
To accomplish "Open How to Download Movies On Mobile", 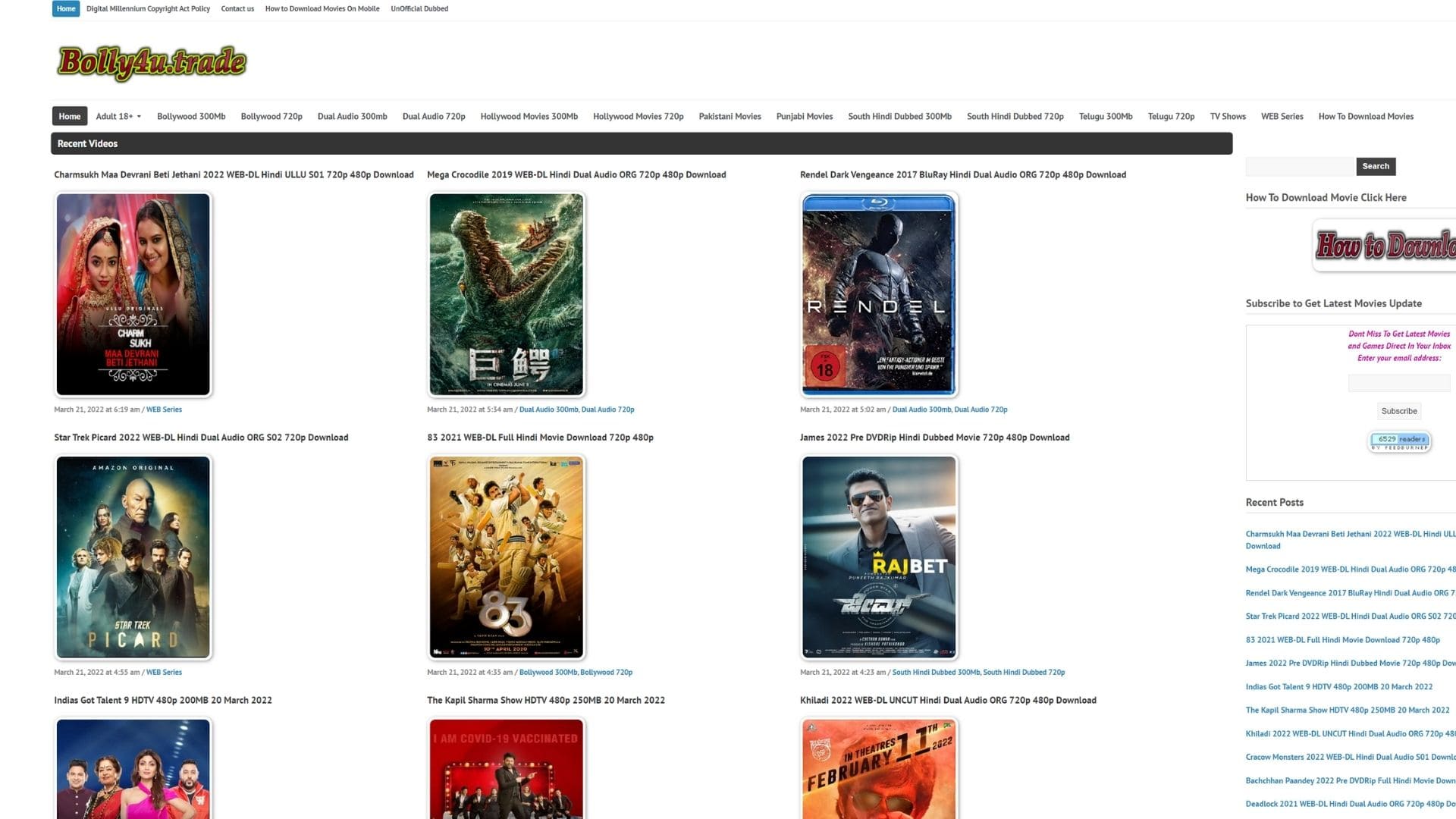I will (x=322, y=8).
